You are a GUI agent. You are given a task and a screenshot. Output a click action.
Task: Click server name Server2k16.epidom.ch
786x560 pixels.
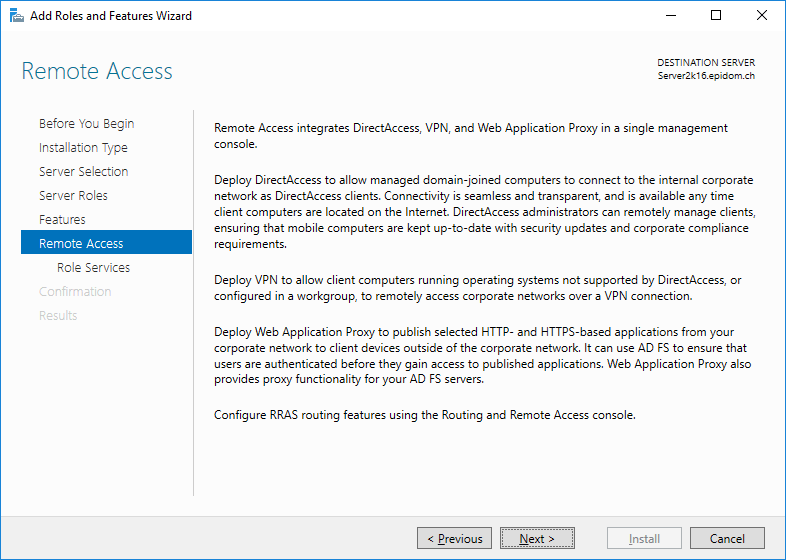706,76
